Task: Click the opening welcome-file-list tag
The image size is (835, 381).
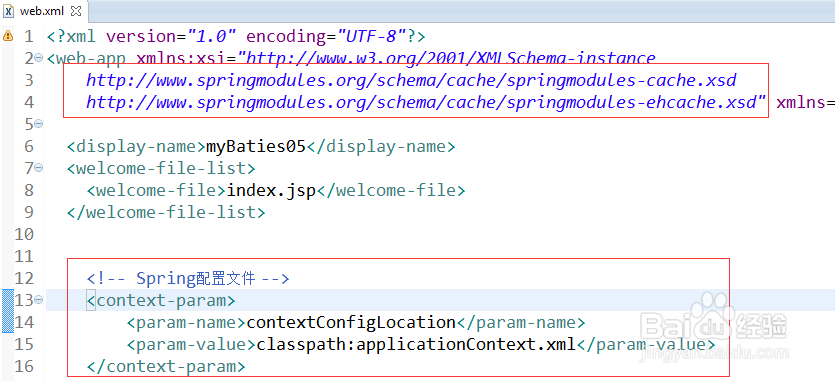Action: [161, 168]
